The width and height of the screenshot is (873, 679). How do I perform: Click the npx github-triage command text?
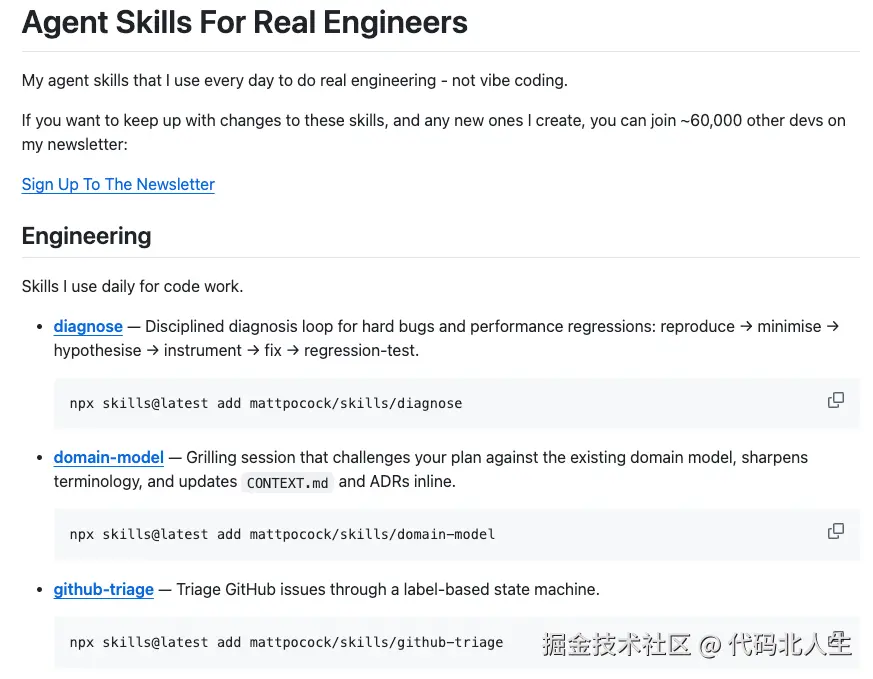pyautogui.click(x=286, y=642)
